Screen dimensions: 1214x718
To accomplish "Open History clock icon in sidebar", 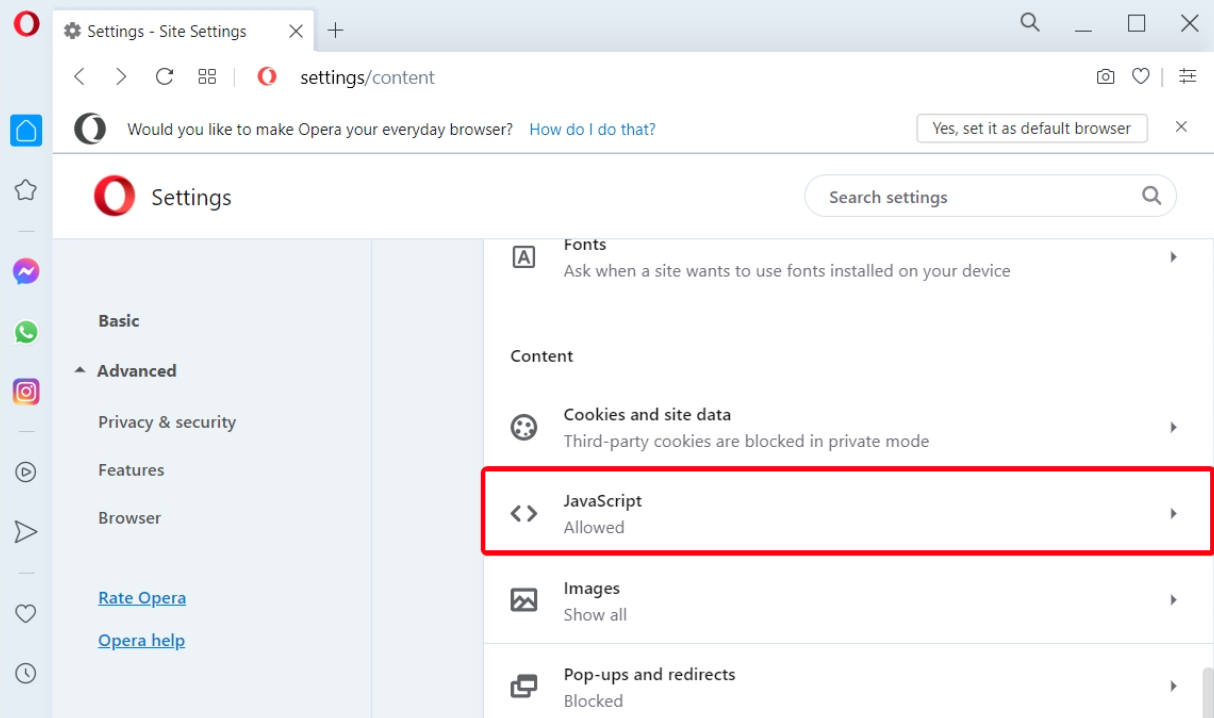I will point(26,674).
